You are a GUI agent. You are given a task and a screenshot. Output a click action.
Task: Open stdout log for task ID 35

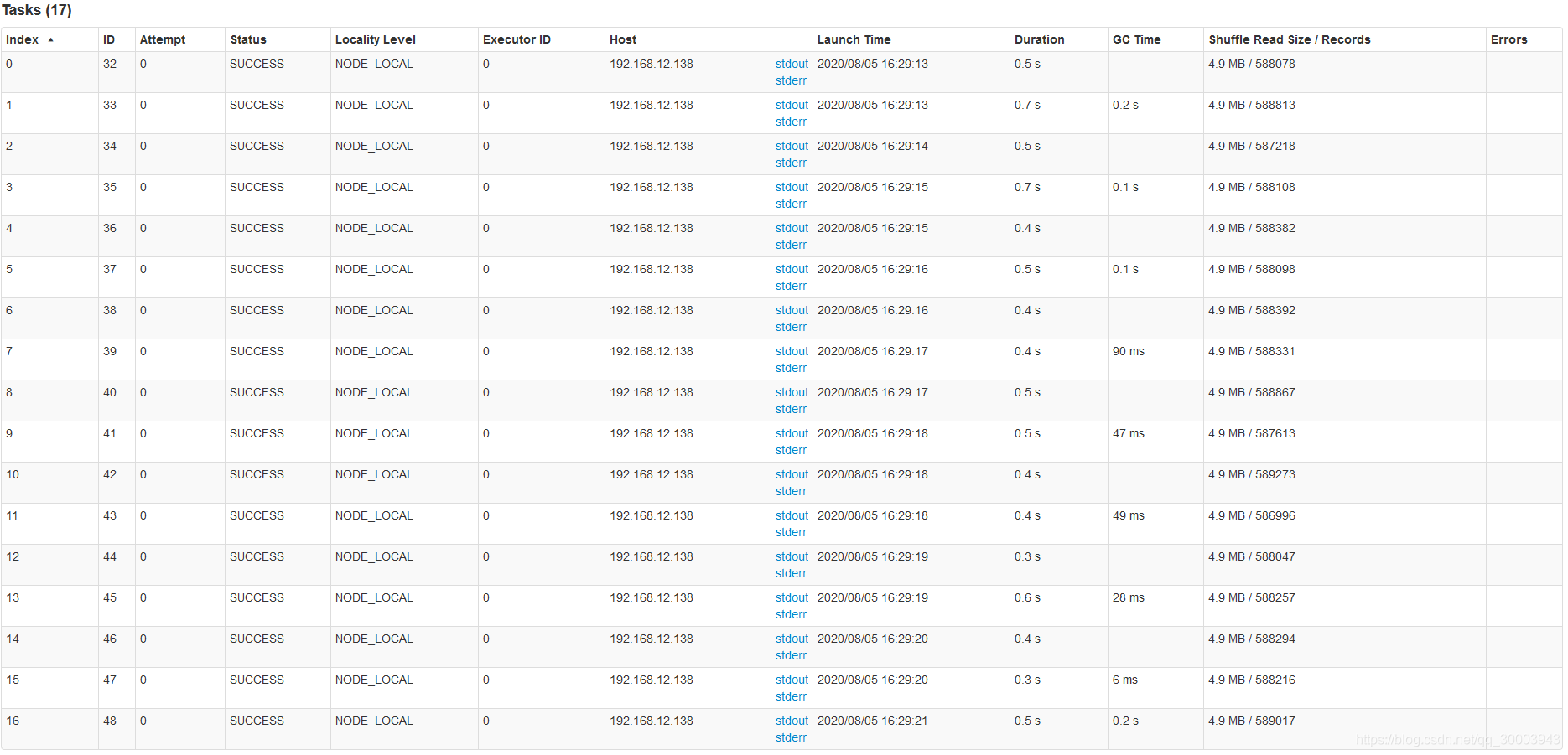[x=792, y=187]
